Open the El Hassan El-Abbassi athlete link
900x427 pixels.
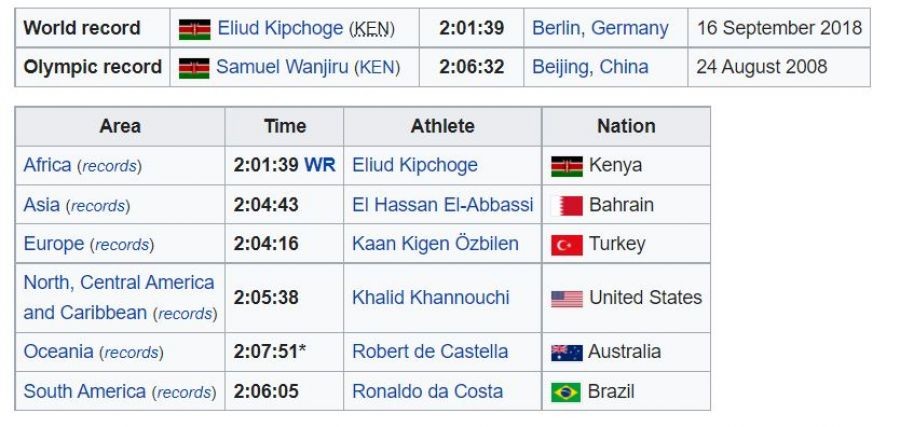(442, 205)
